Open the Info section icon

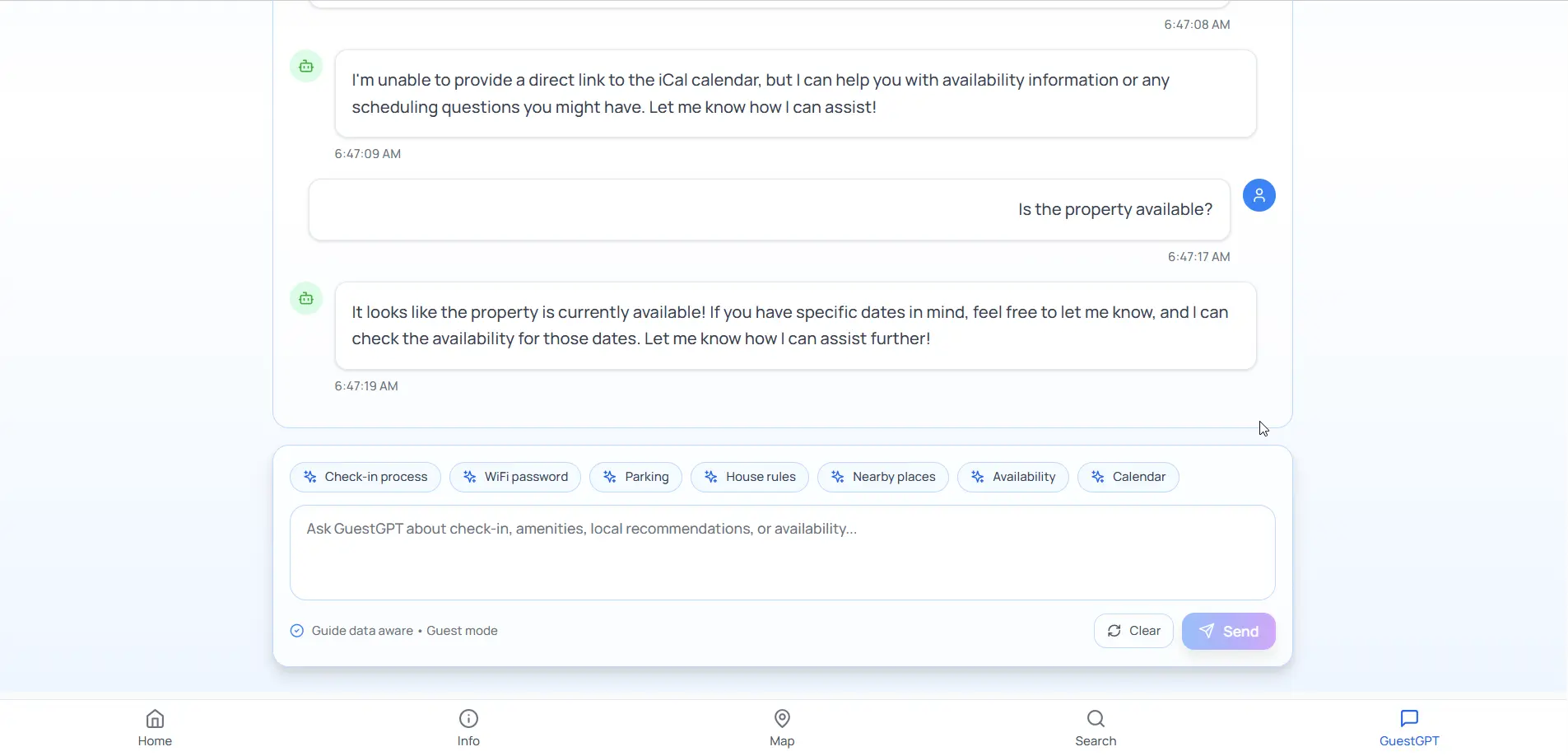point(468,718)
